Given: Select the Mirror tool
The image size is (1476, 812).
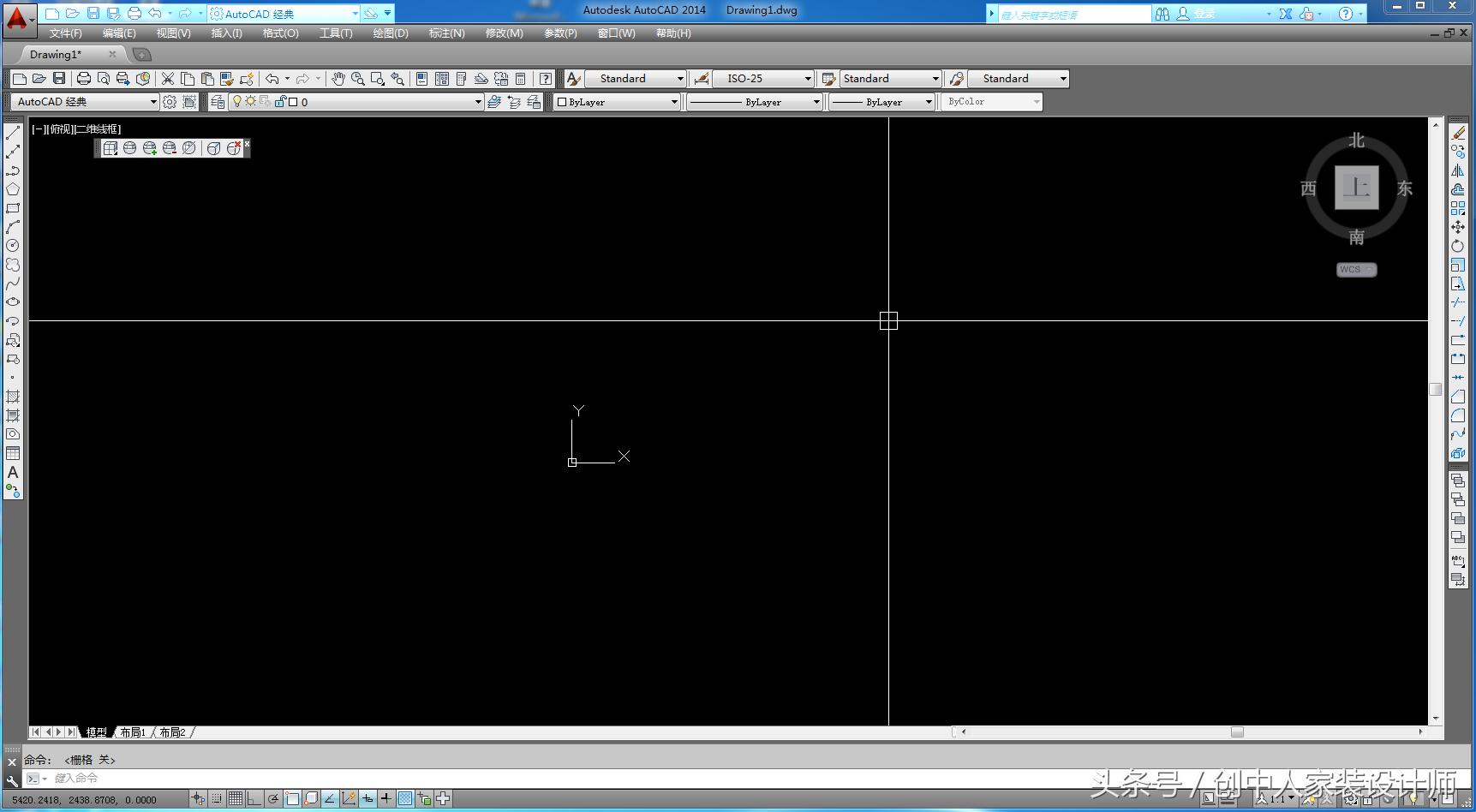Looking at the screenshot, I should pyautogui.click(x=1457, y=170).
